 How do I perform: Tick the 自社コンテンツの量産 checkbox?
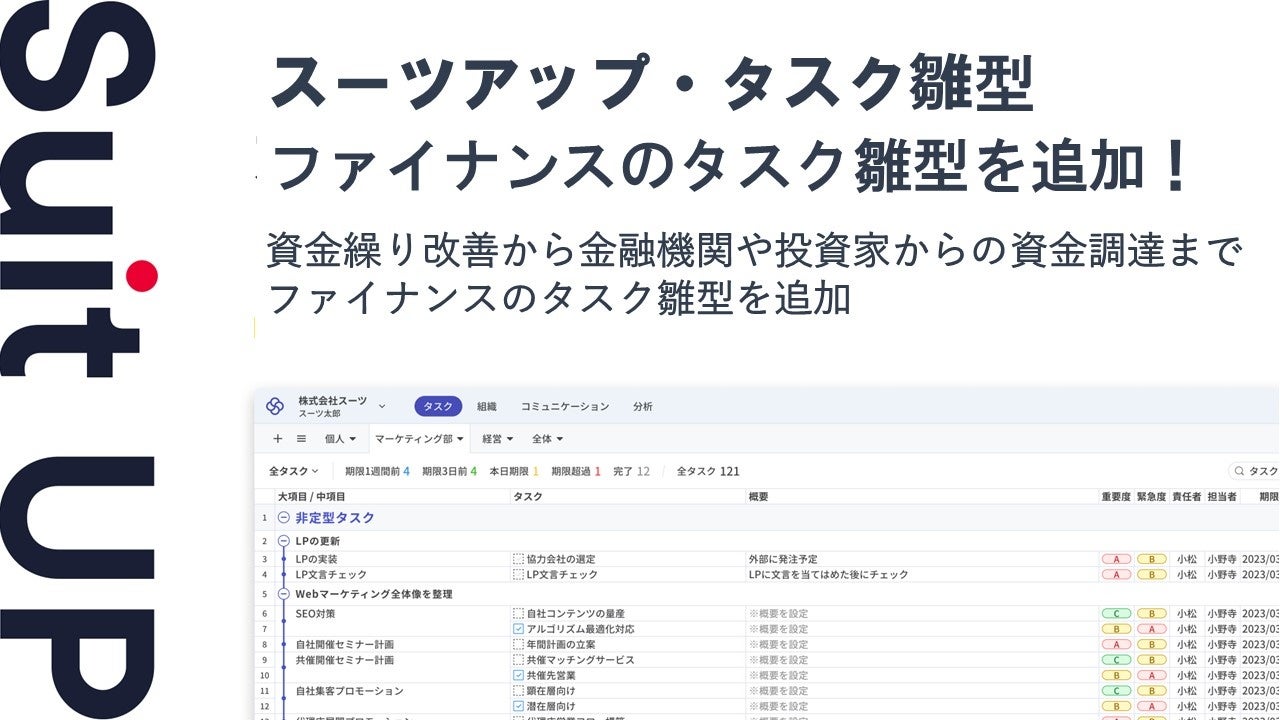click(518, 614)
